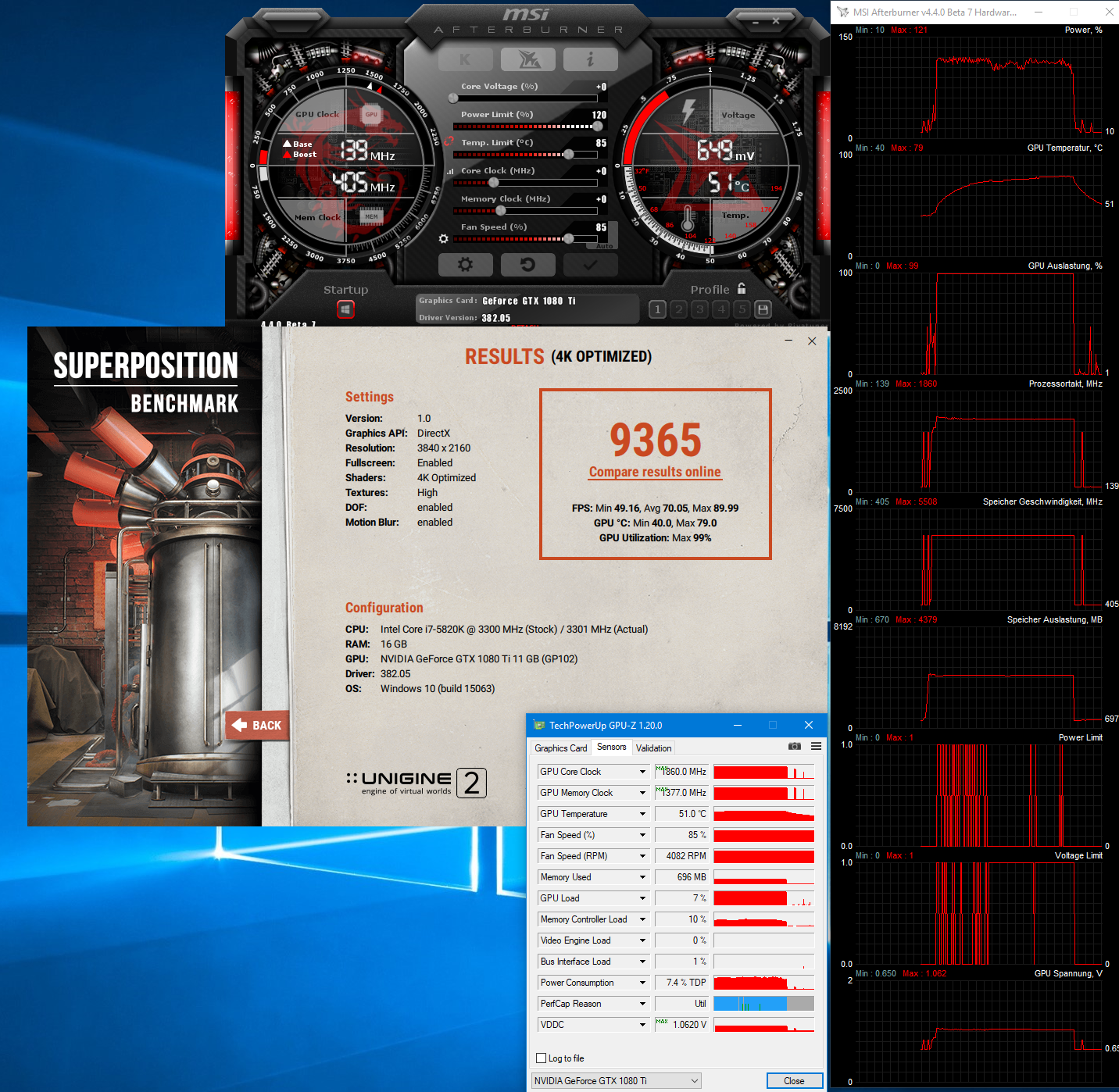Viewport: 1119px width, 1092px height.
Task: Open fan speed settings gear icon
Action: [x=444, y=238]
